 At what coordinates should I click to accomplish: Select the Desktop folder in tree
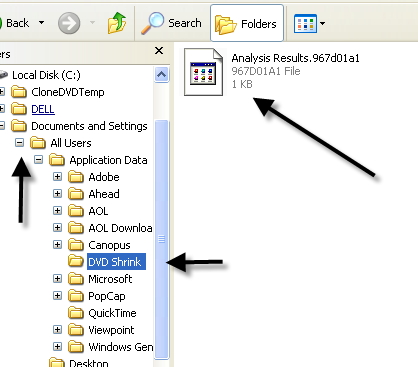[89, 363]
